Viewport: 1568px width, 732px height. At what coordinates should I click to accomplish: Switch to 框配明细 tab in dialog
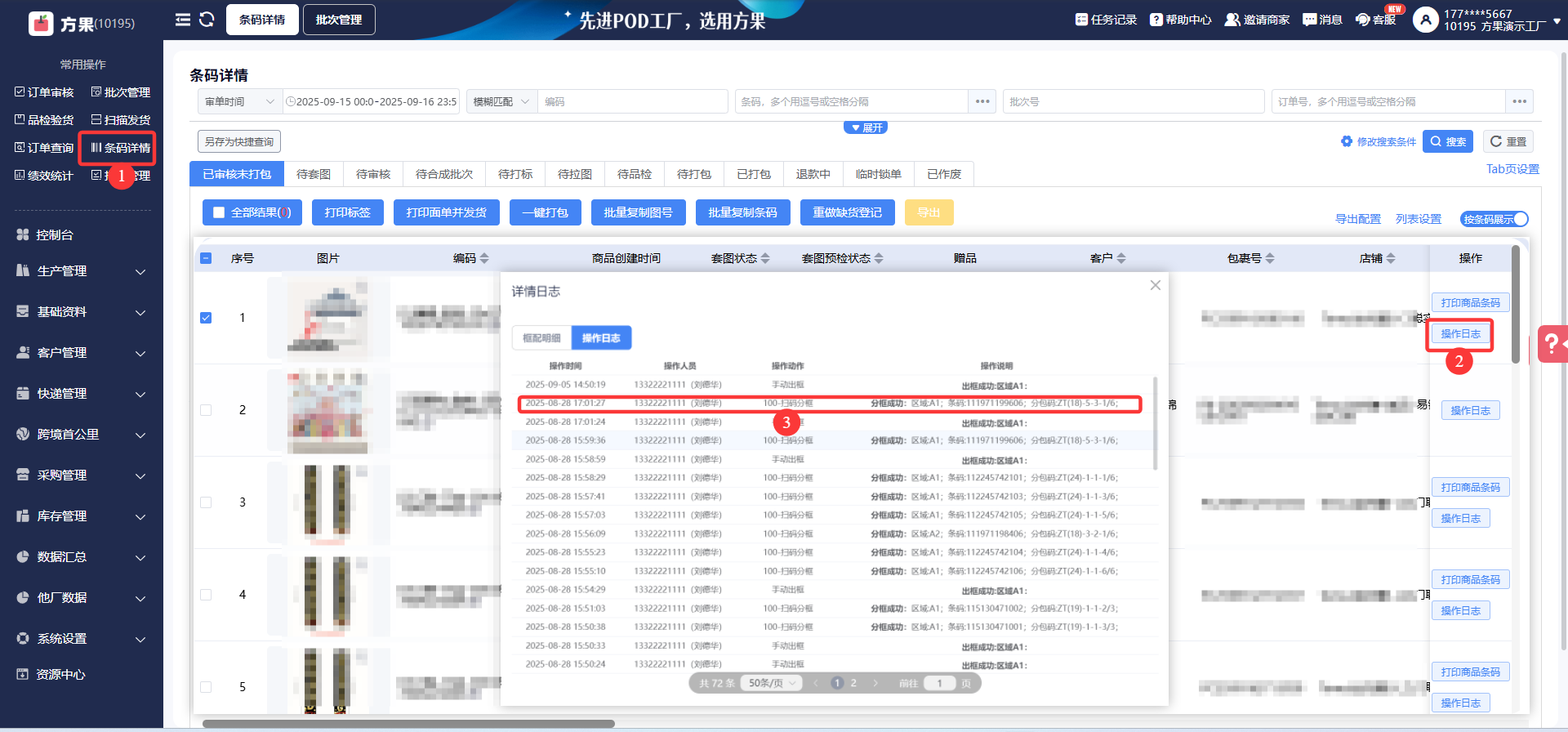pyautogui.click(x=541, y=337)
